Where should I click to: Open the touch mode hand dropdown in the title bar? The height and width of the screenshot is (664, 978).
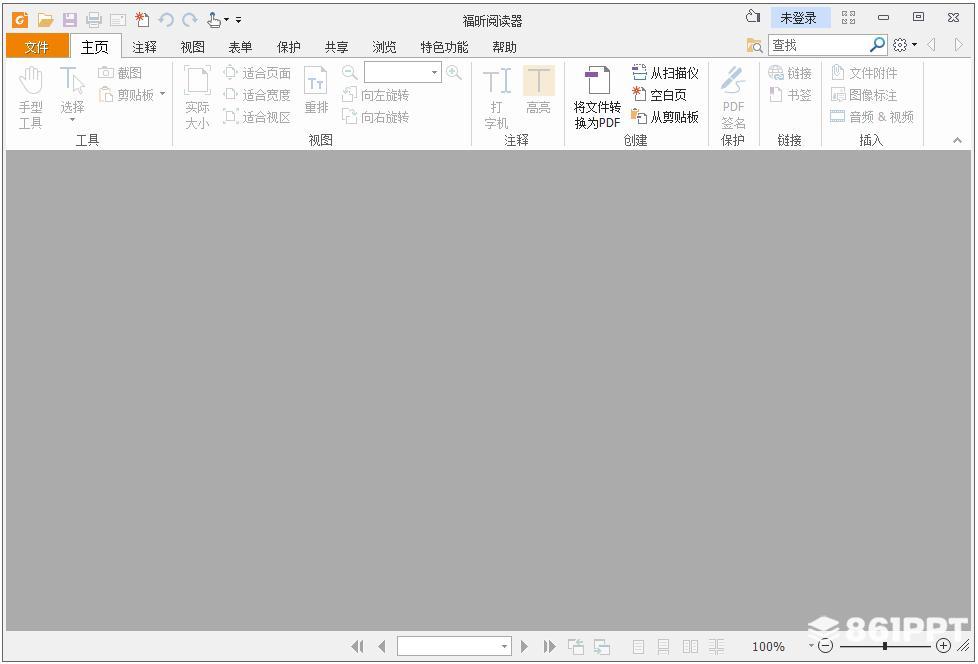coord(218,20)
